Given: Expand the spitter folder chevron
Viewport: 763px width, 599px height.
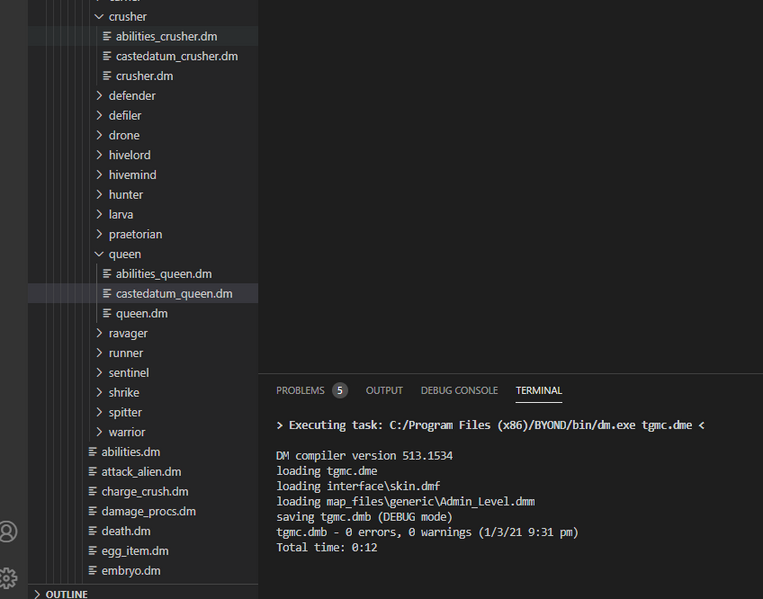Looking at the screenshot, I should pyautogui.click(x=99, y=412).
